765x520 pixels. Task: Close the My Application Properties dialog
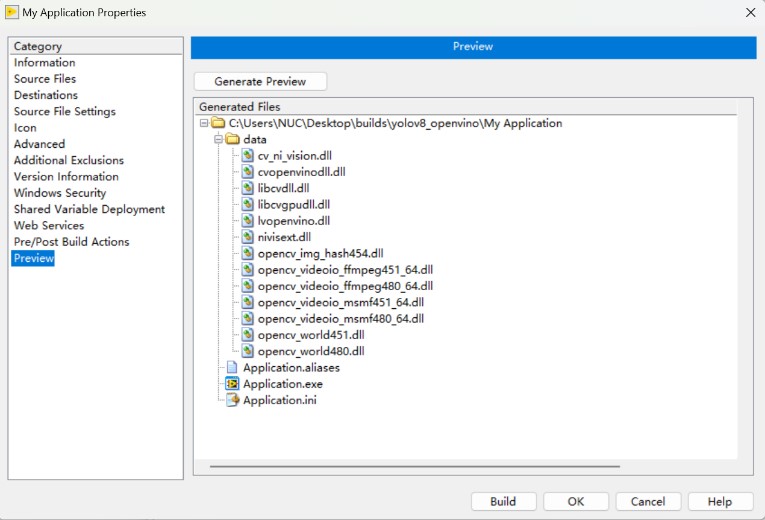point(750,13)
